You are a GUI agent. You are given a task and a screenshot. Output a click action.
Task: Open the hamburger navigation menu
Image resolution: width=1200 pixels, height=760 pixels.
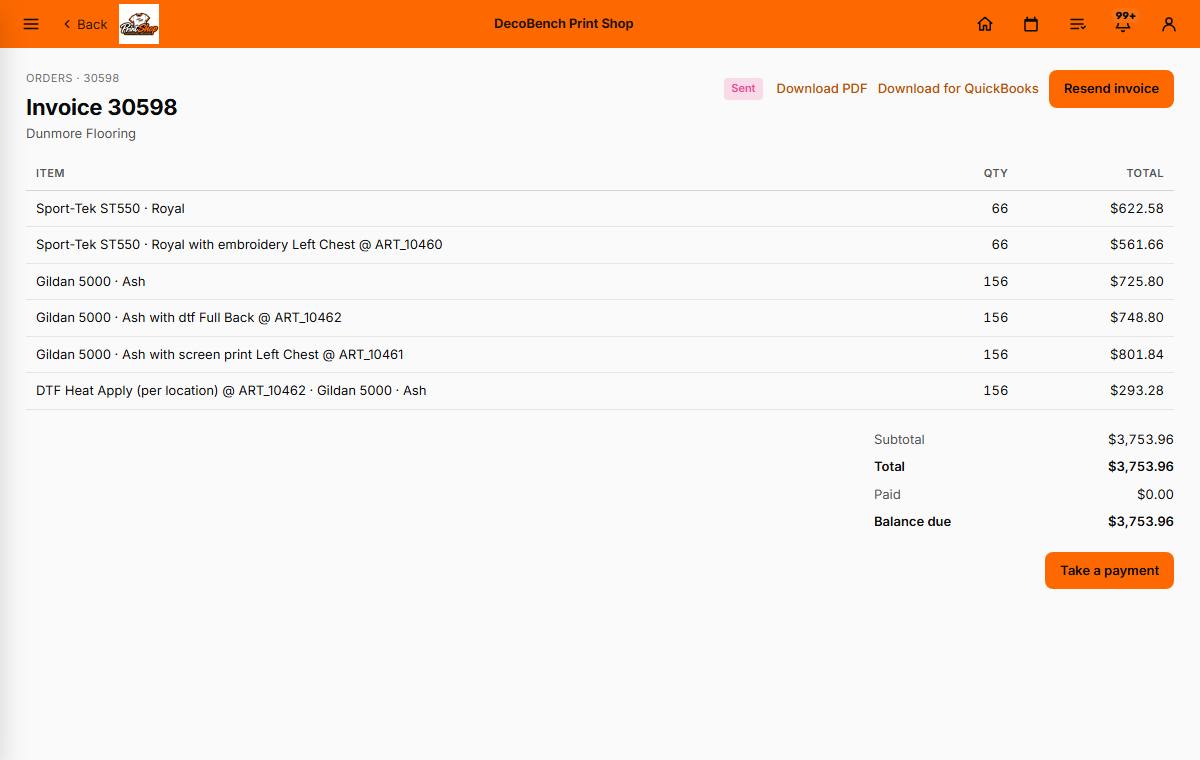click(x=31, y=24)
